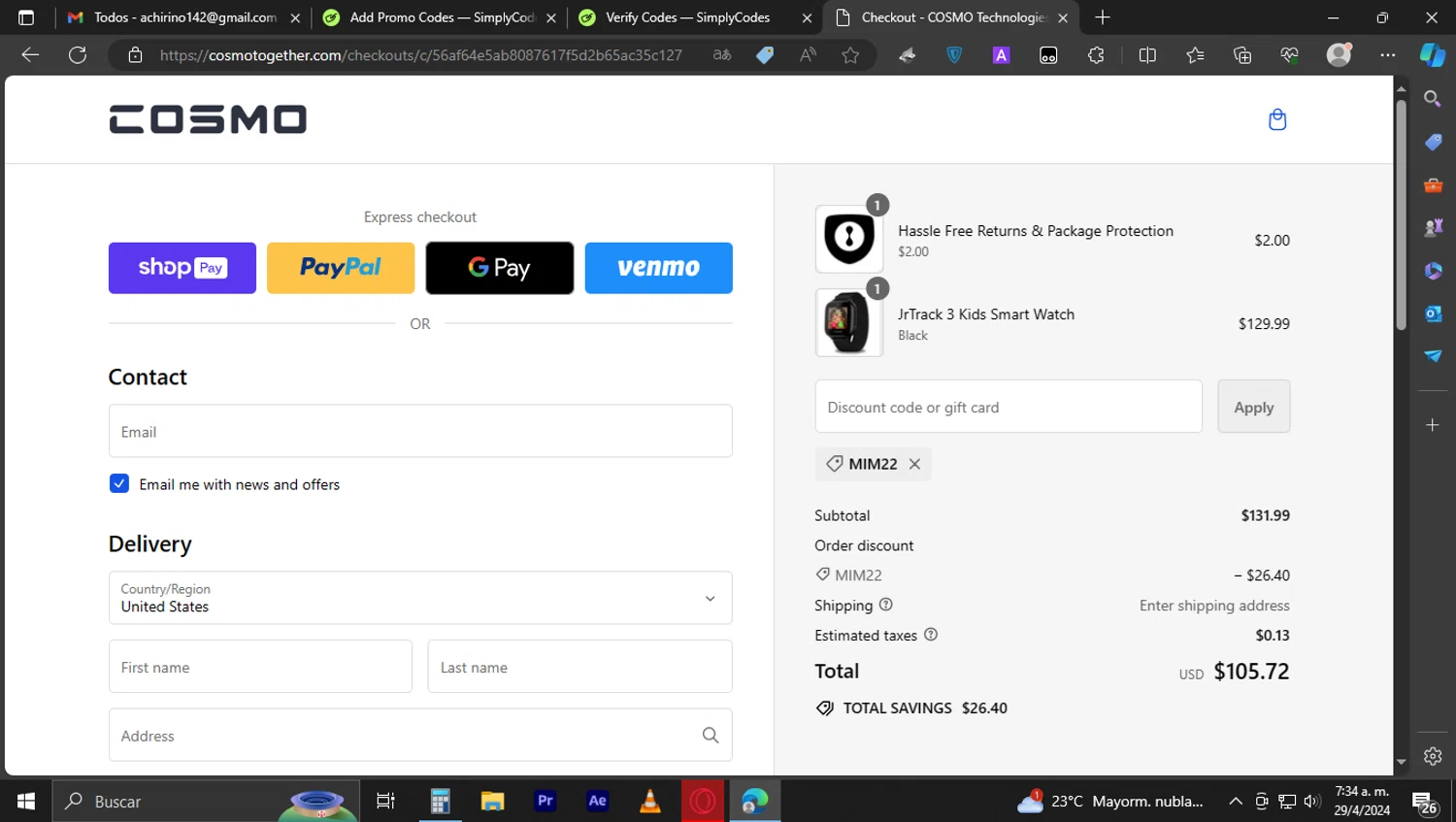Click the browser address bar URL
This screenshot has height=822, width=1456.
pos(420,55)
